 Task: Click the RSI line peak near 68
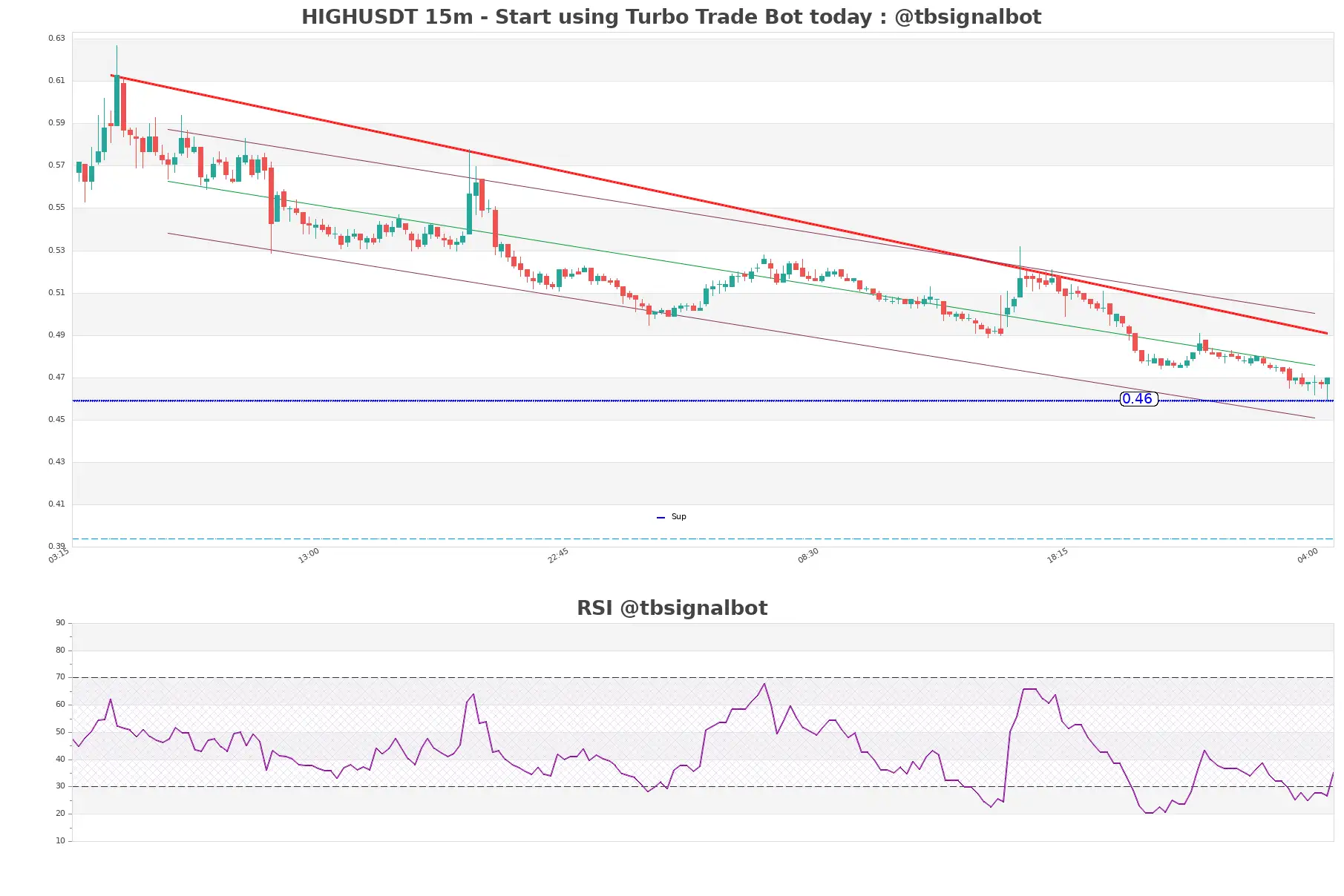tap(764, 684)
